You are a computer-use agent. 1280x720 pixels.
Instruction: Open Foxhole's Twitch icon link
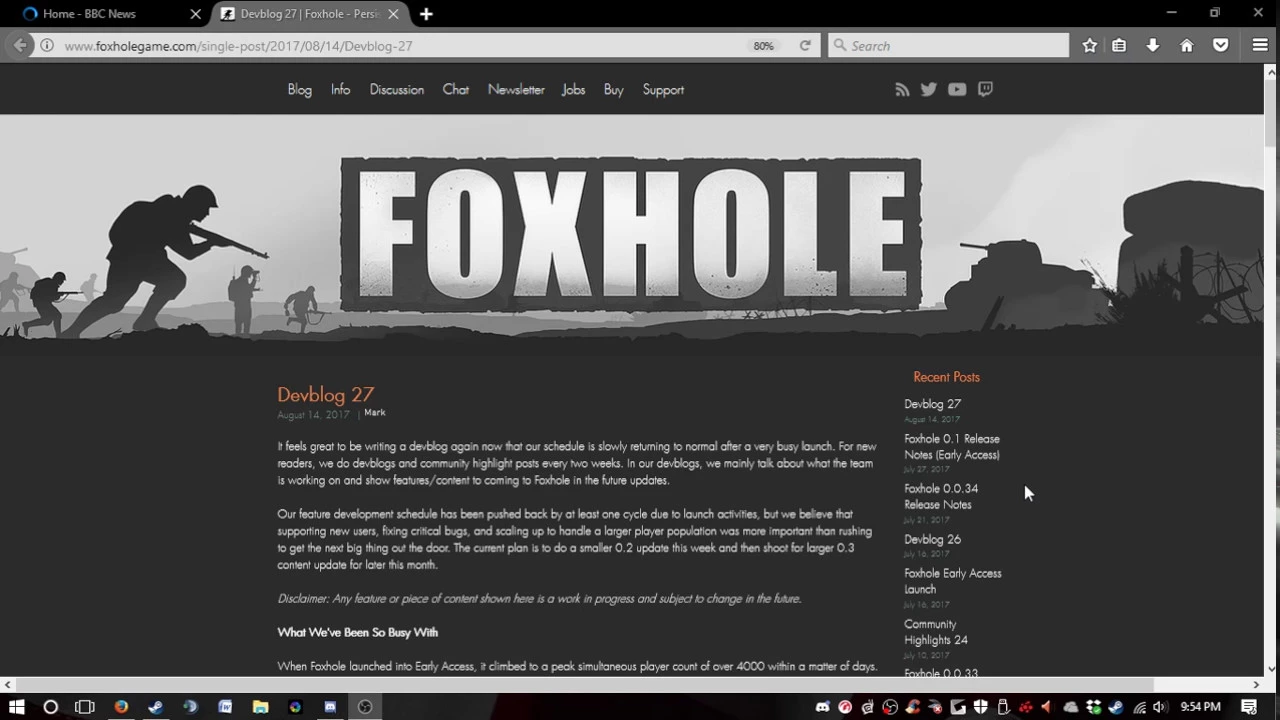click(985, 89)
